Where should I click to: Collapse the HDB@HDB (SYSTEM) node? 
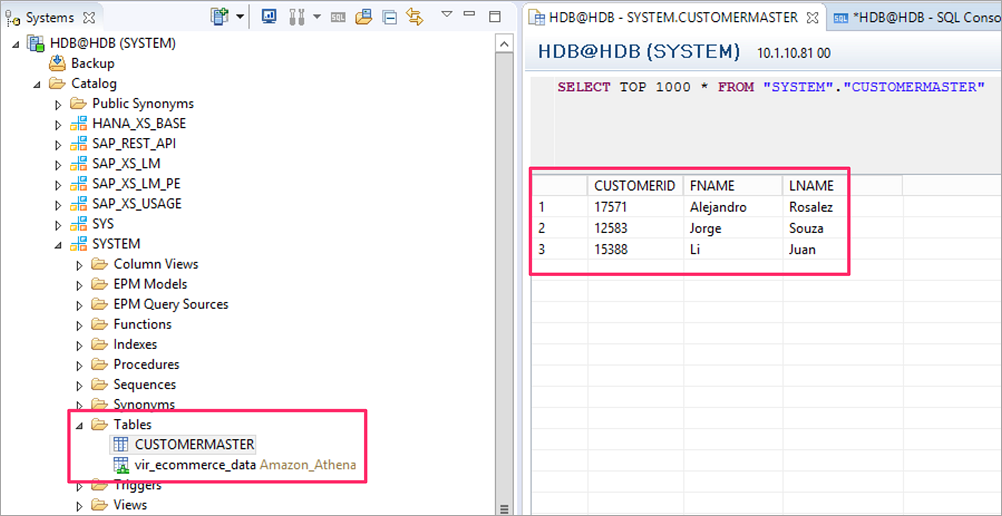click(15, 44)
